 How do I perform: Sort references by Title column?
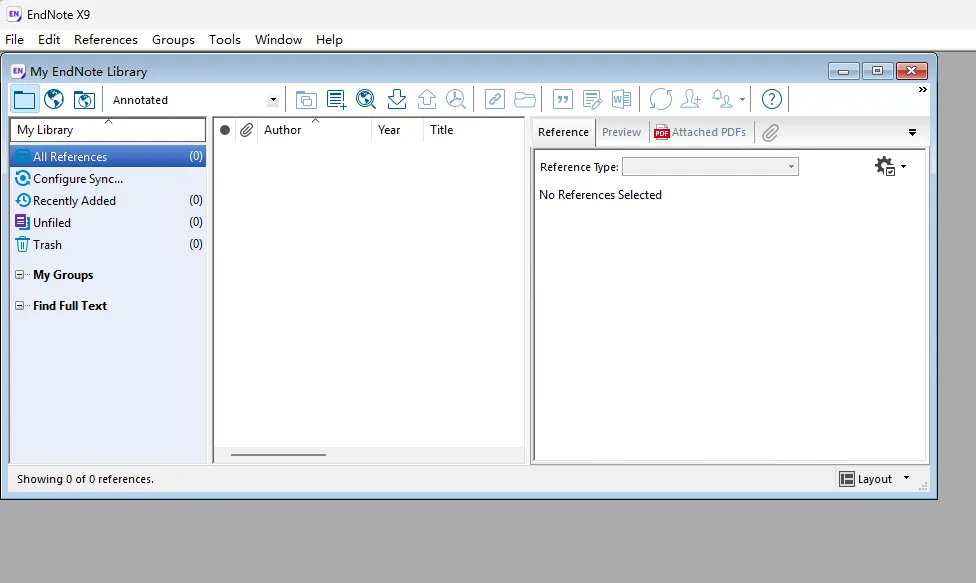[474, 130]
